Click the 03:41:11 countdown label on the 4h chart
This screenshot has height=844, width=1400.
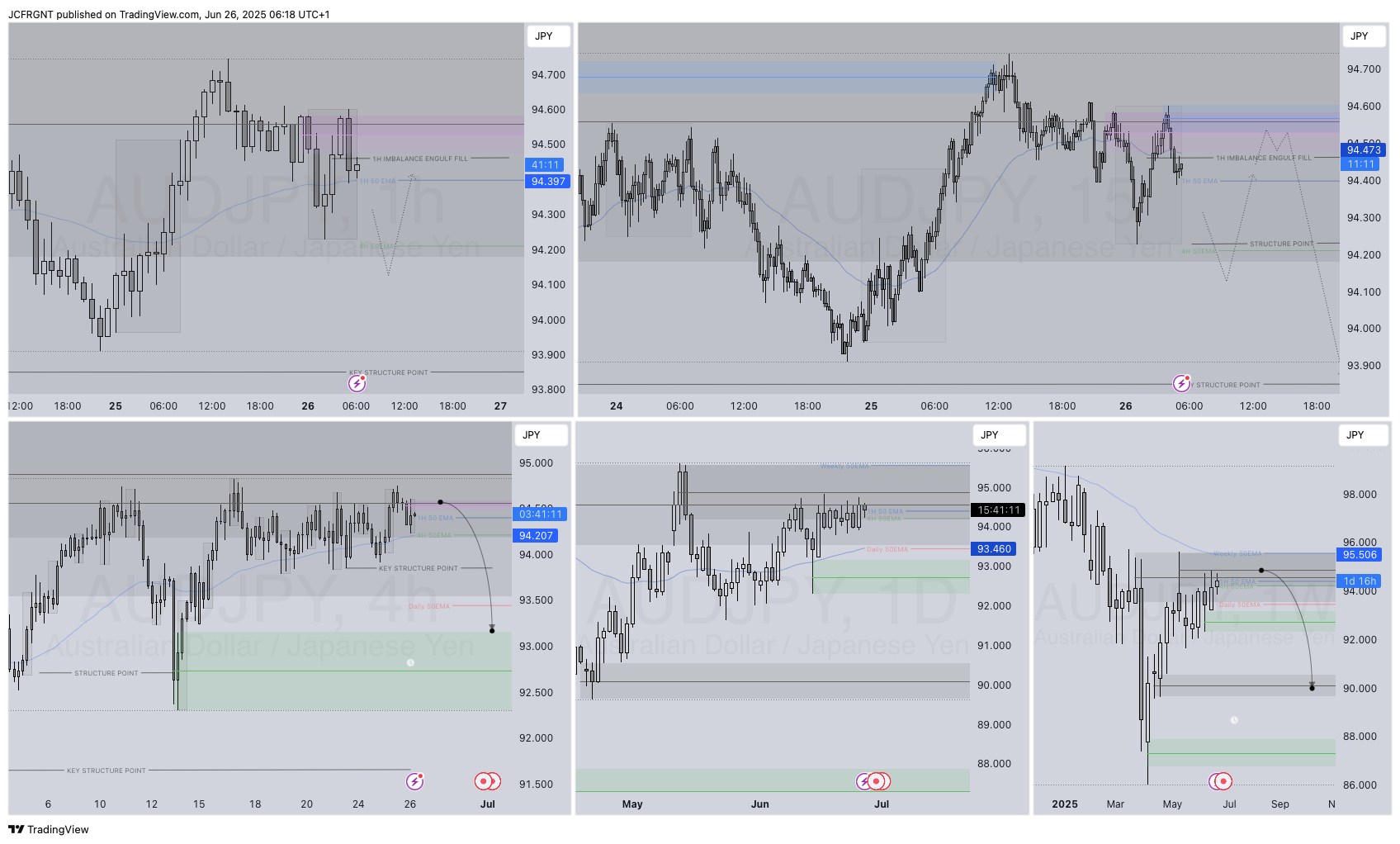tap(540, 514)
